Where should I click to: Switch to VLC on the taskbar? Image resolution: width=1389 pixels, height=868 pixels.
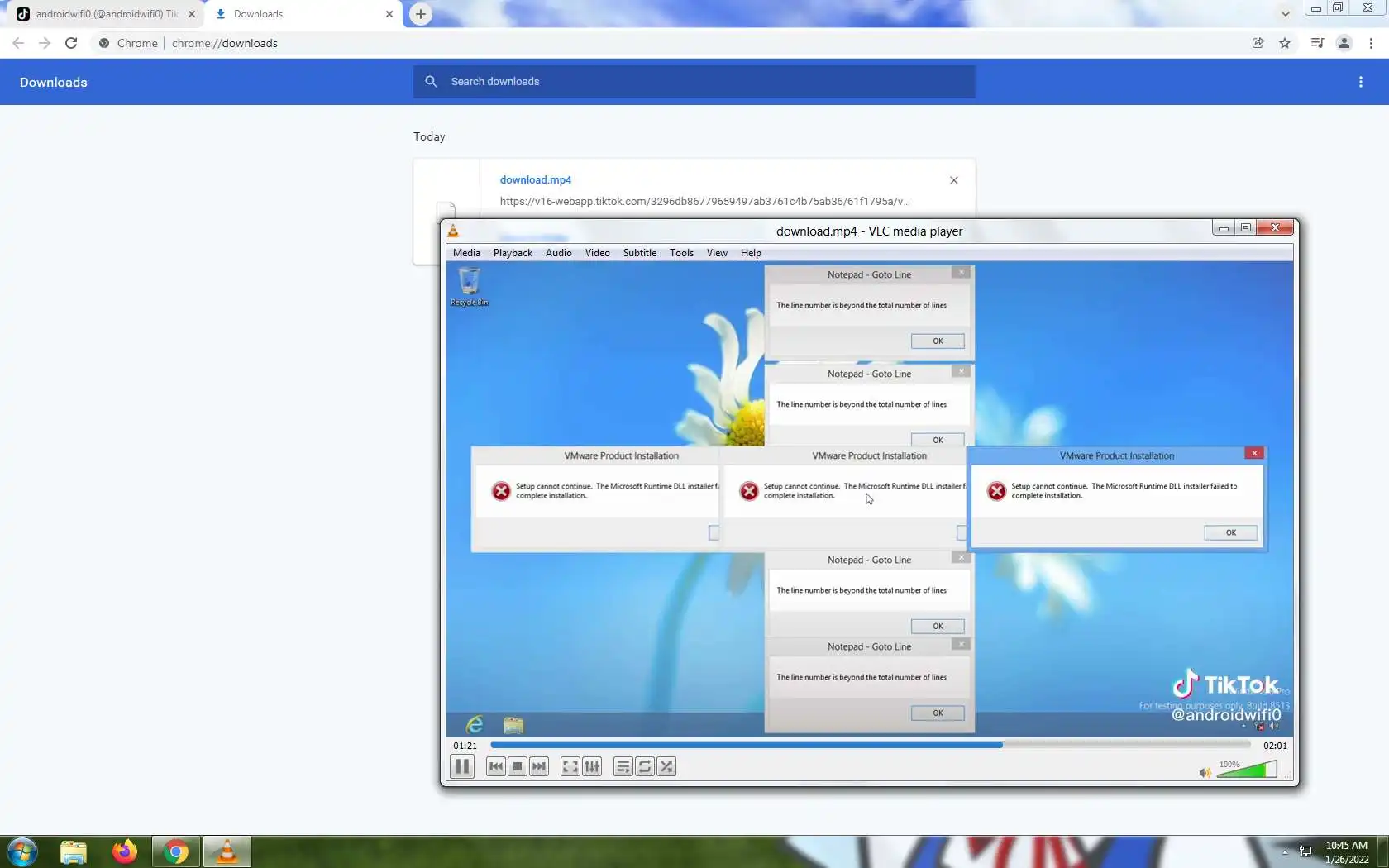pos(227,851)
